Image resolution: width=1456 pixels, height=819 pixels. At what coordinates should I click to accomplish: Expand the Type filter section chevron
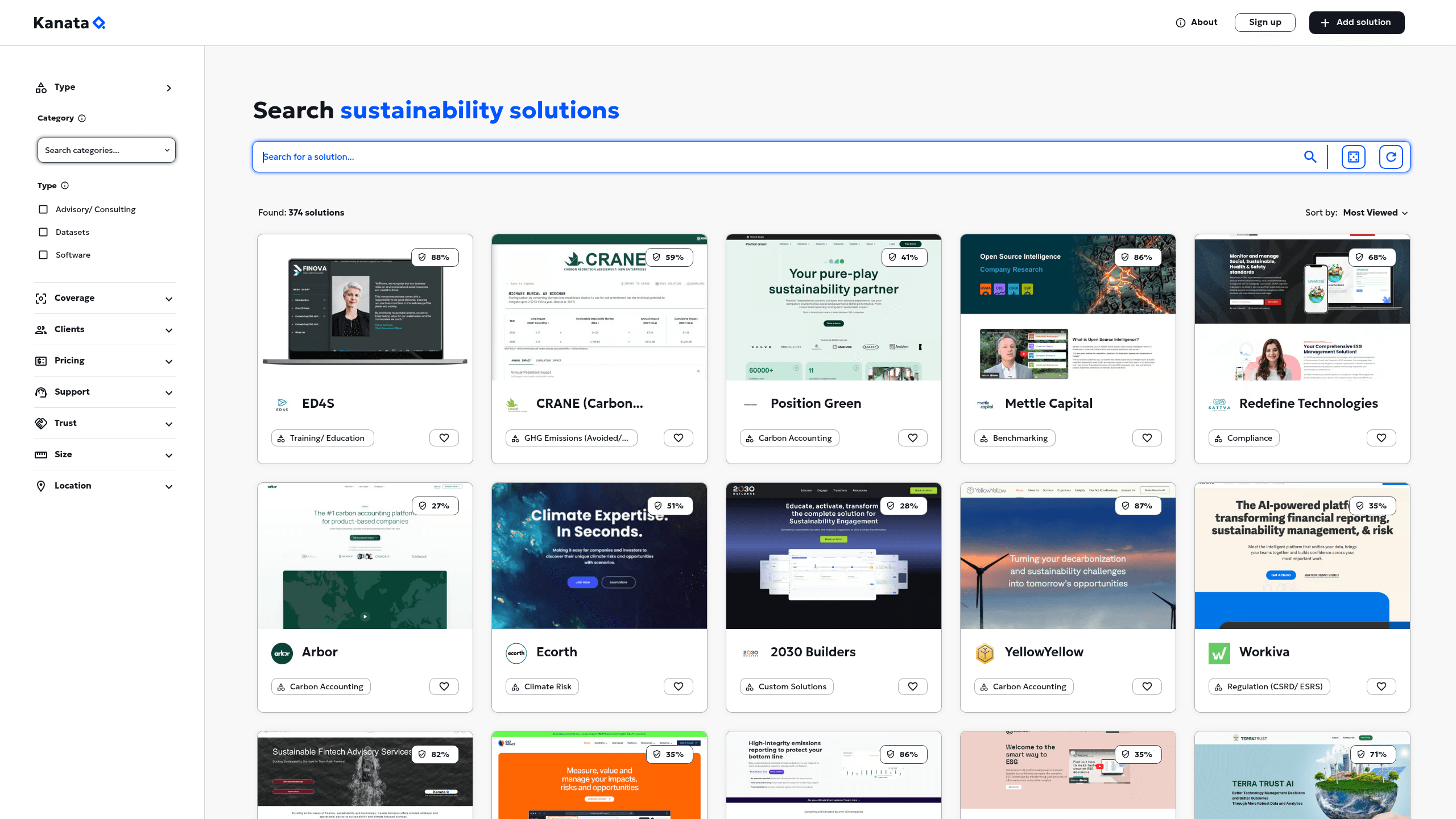[169, 88]
